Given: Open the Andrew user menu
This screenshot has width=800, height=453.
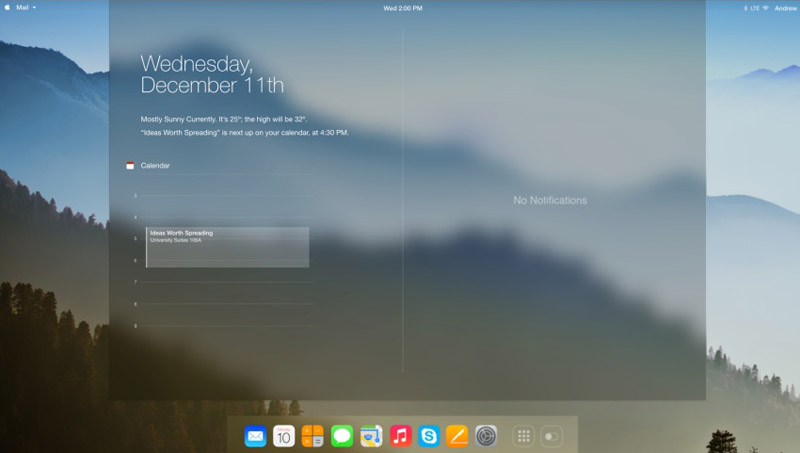Looking at the screenshot, I should pyautogui.click(x=785, y=8).
